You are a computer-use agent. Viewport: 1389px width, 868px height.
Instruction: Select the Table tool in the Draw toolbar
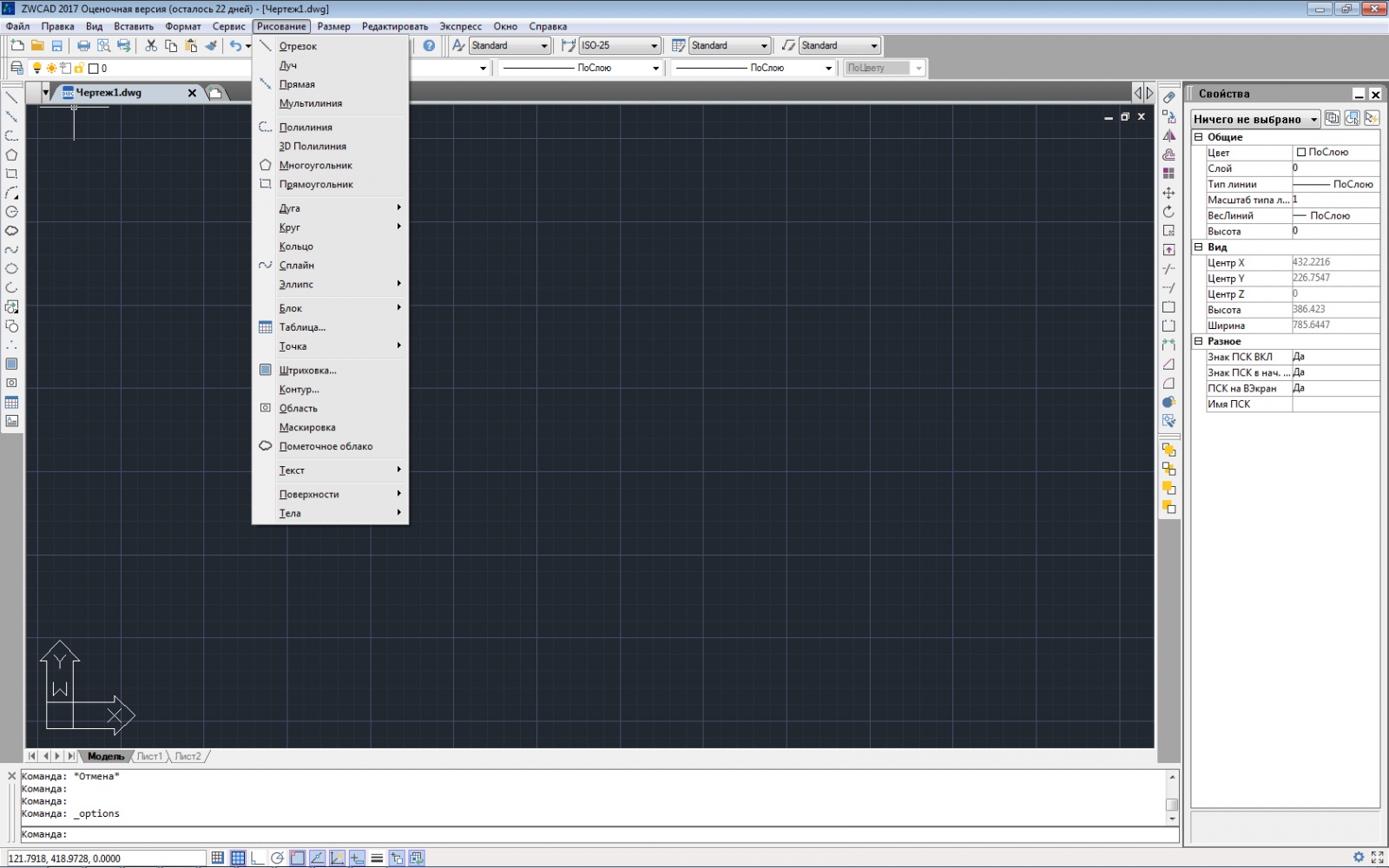click(x=11, y=402)
